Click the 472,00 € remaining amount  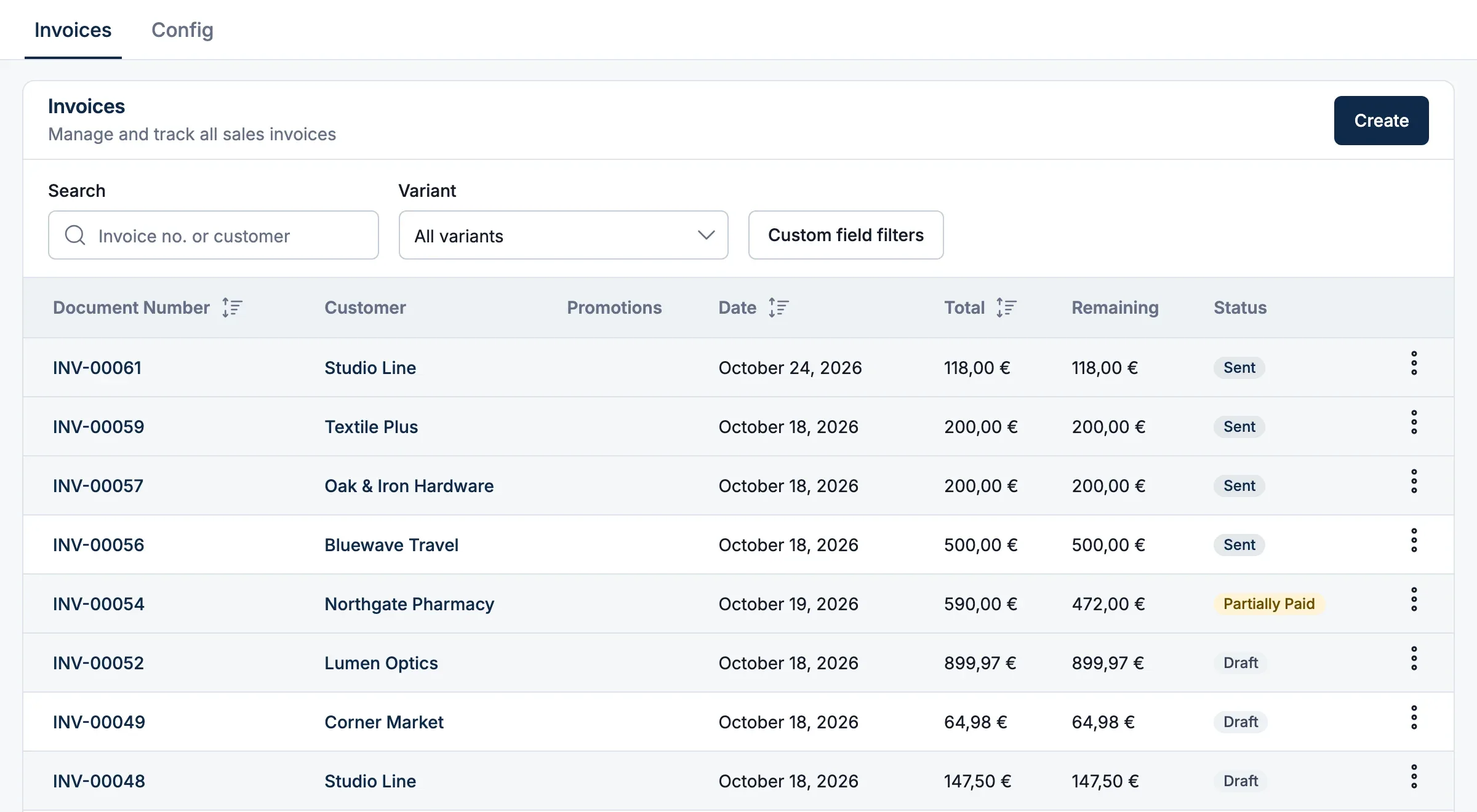tap(1108, 604)
